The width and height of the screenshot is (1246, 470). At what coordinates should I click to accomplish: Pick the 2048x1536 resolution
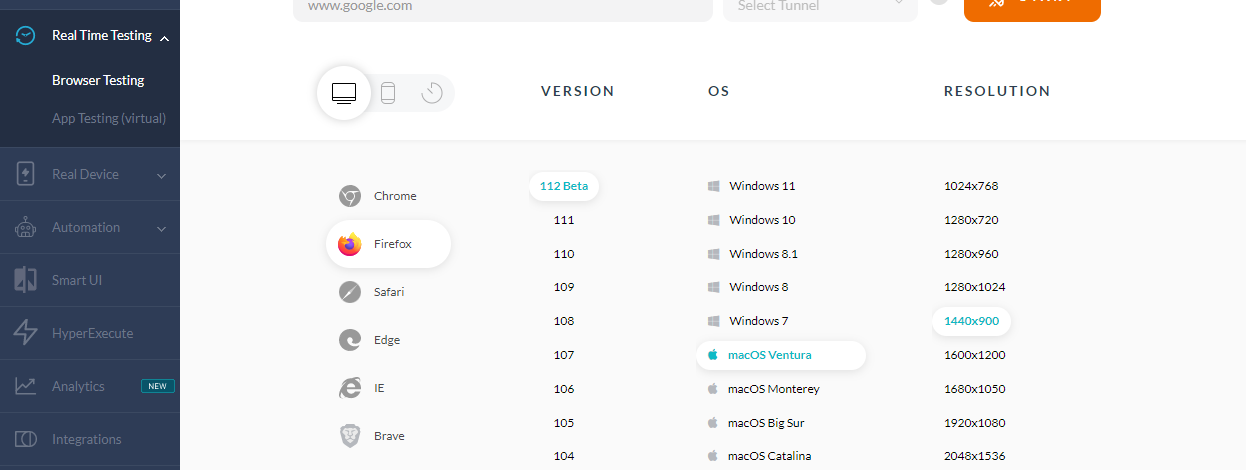click(975, 456)
